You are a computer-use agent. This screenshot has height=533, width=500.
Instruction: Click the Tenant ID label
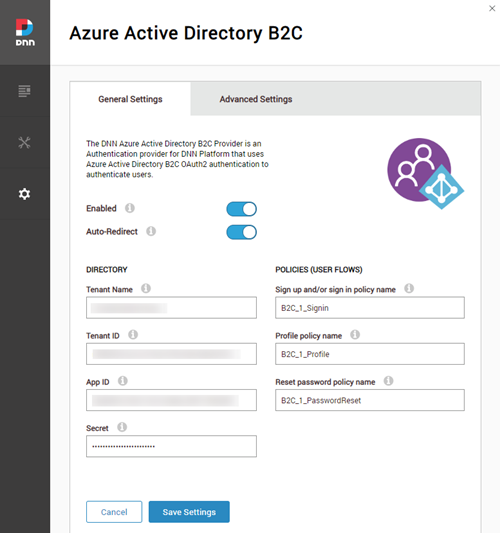pyautogui.click(x=103, y=336)
